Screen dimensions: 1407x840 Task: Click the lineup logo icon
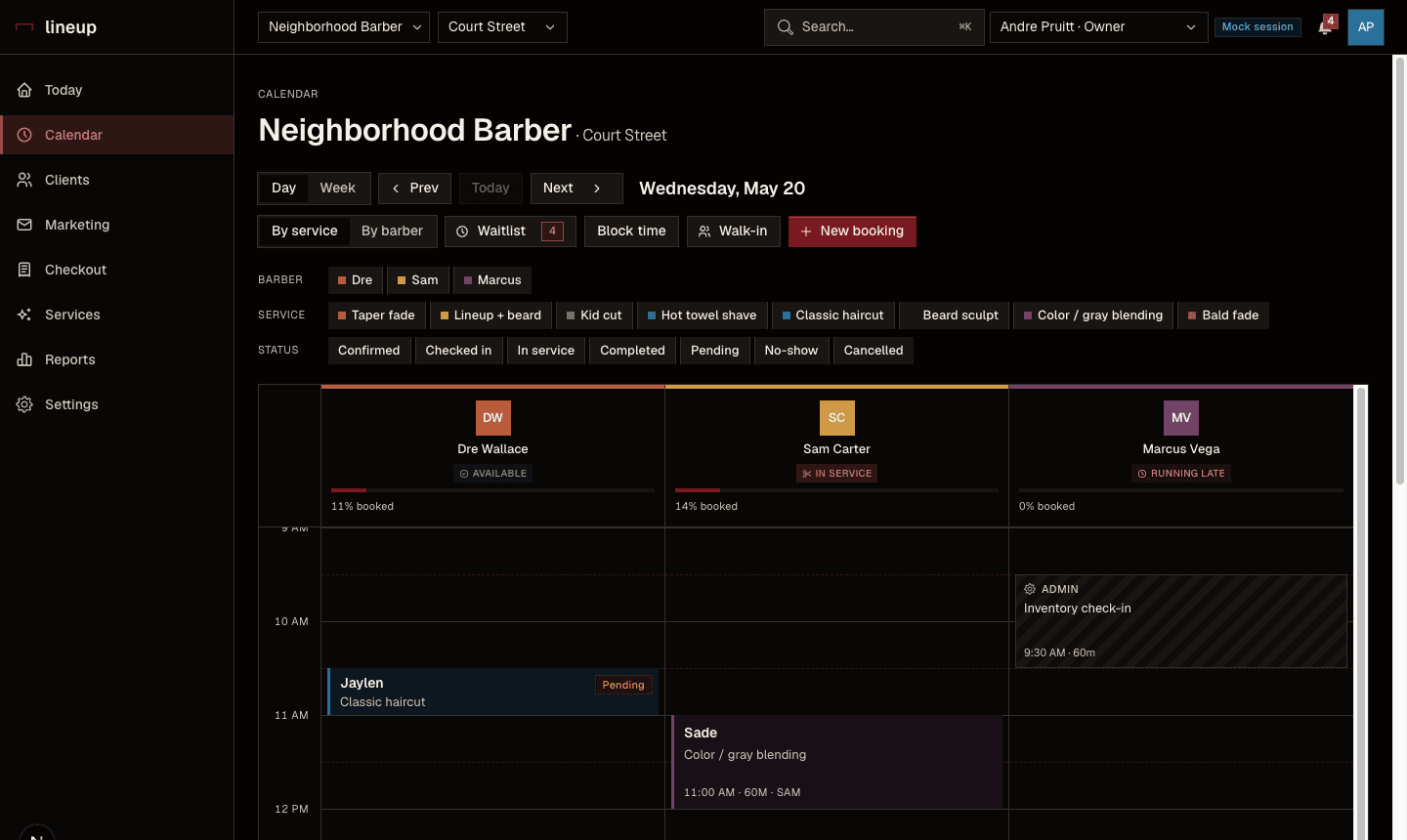click(24, 27)
